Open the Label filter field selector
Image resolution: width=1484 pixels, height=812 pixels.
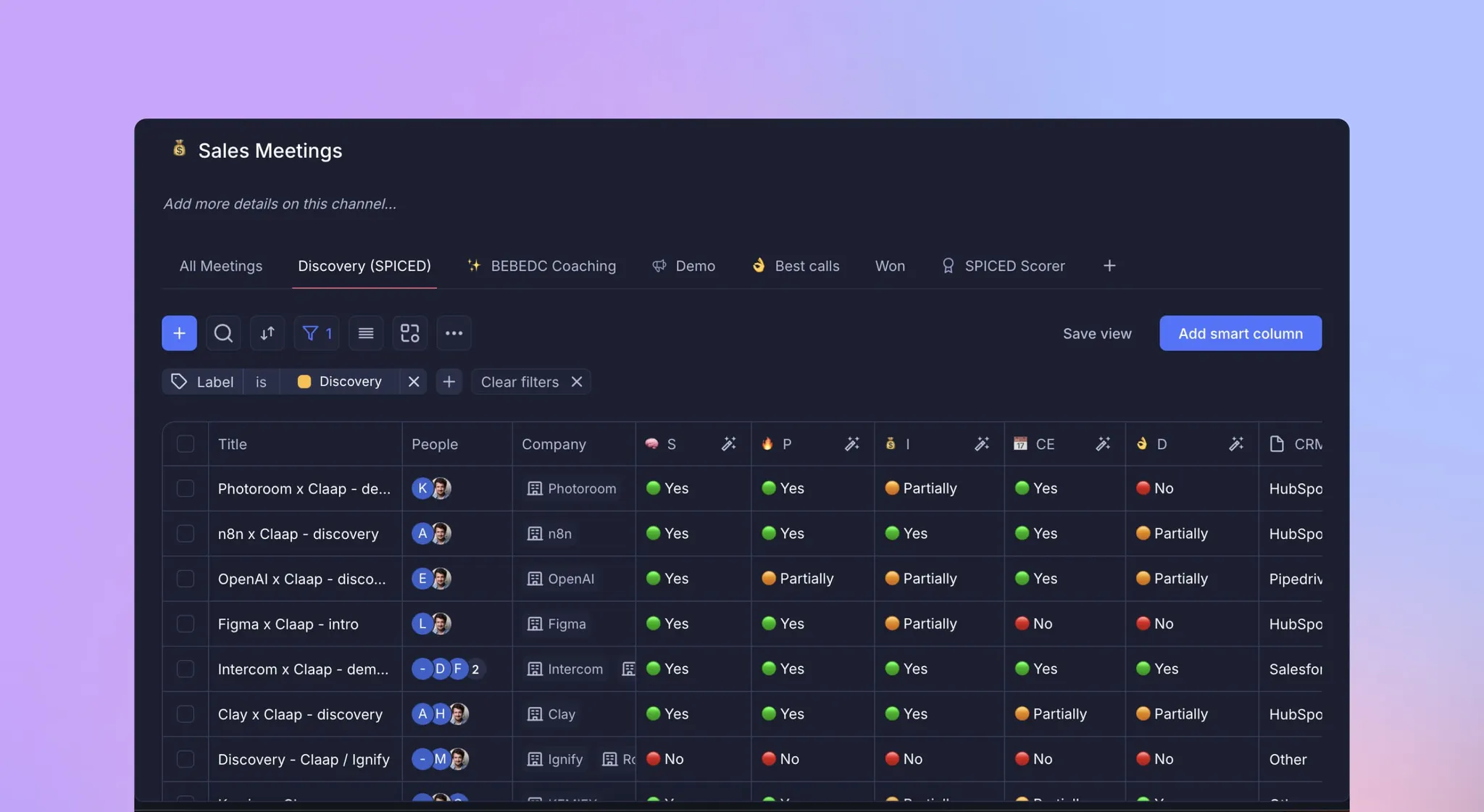point(203,382)
